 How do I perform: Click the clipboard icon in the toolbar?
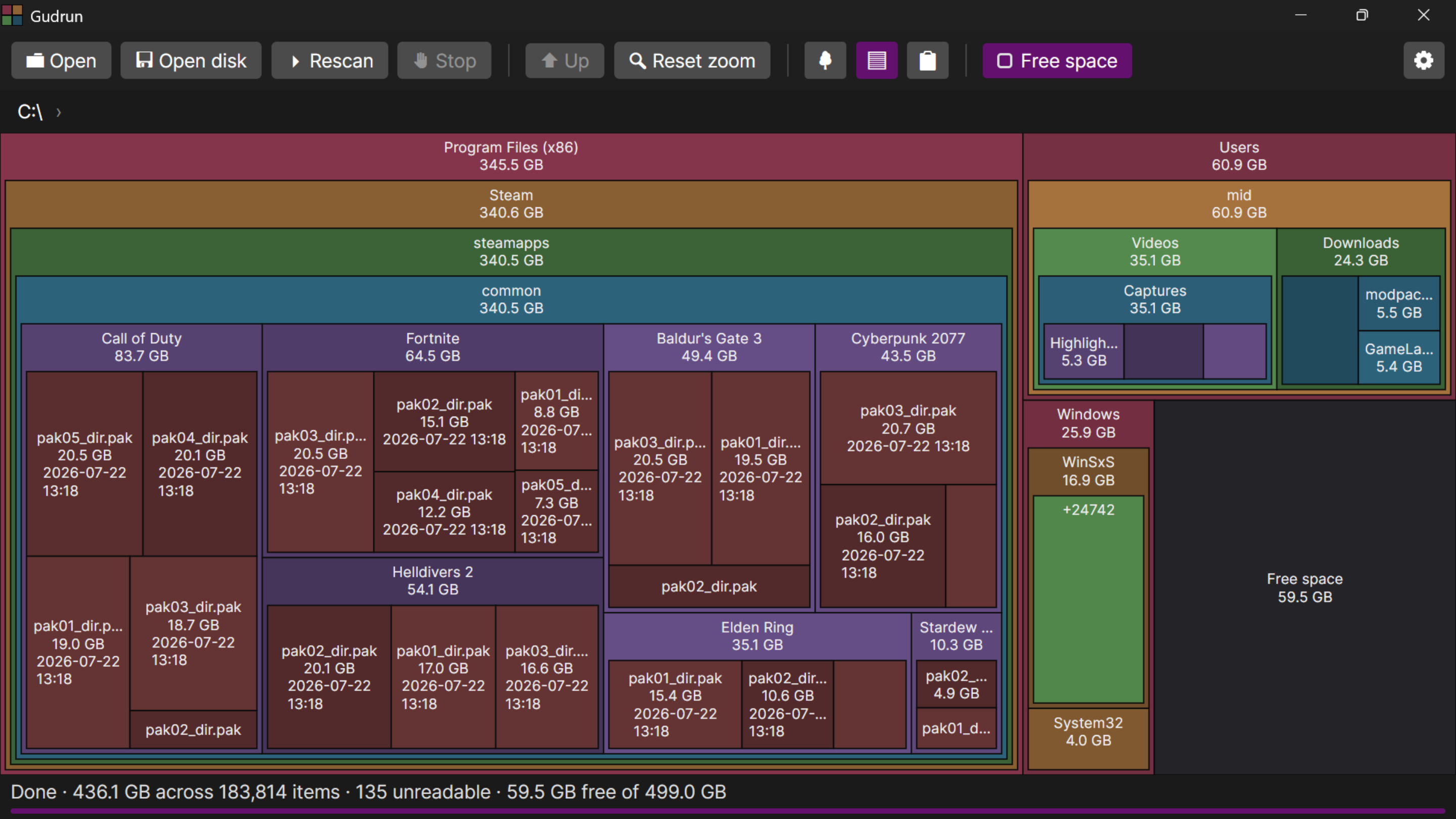pos(928,61)
